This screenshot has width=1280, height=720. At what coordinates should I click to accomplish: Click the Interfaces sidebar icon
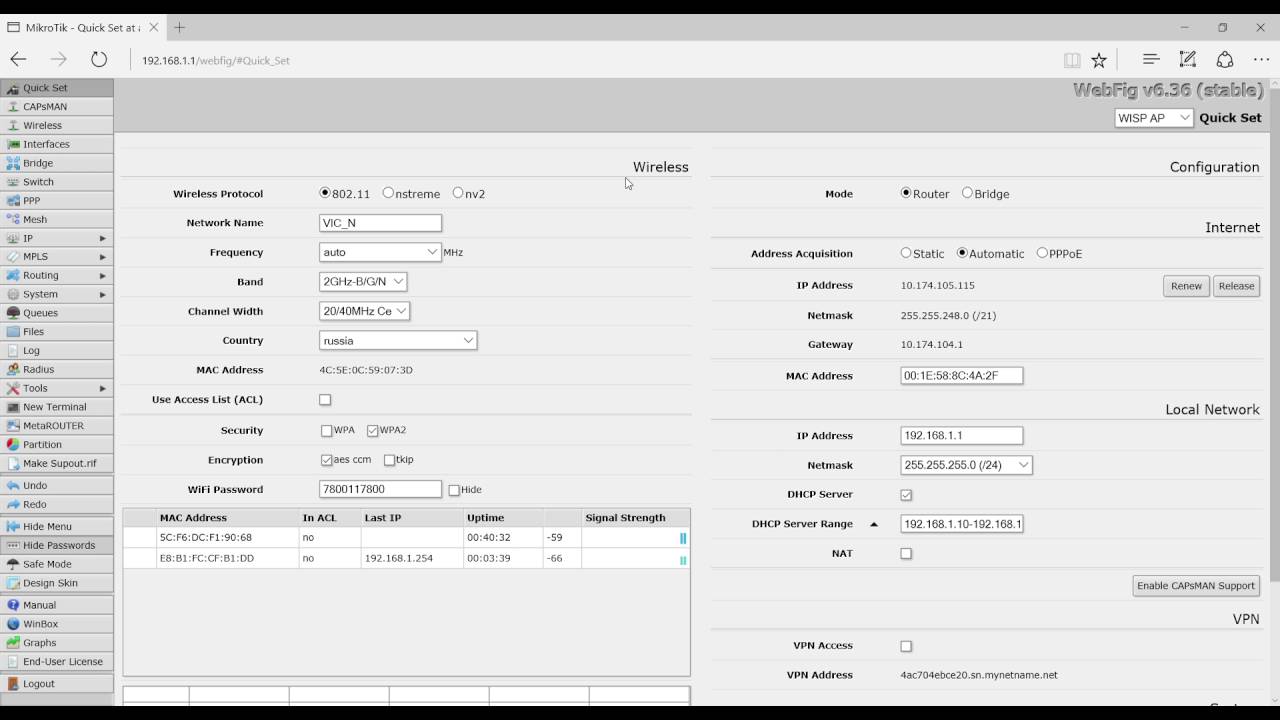point(13,144)
